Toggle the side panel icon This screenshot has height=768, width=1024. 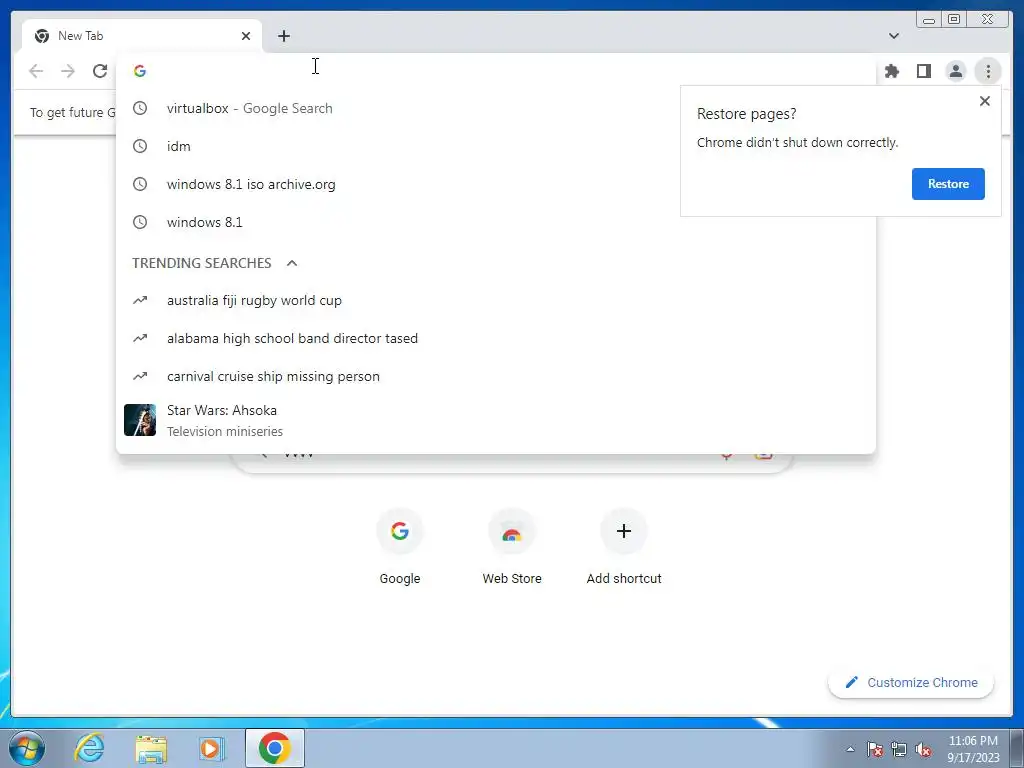[x=923, y=71]
